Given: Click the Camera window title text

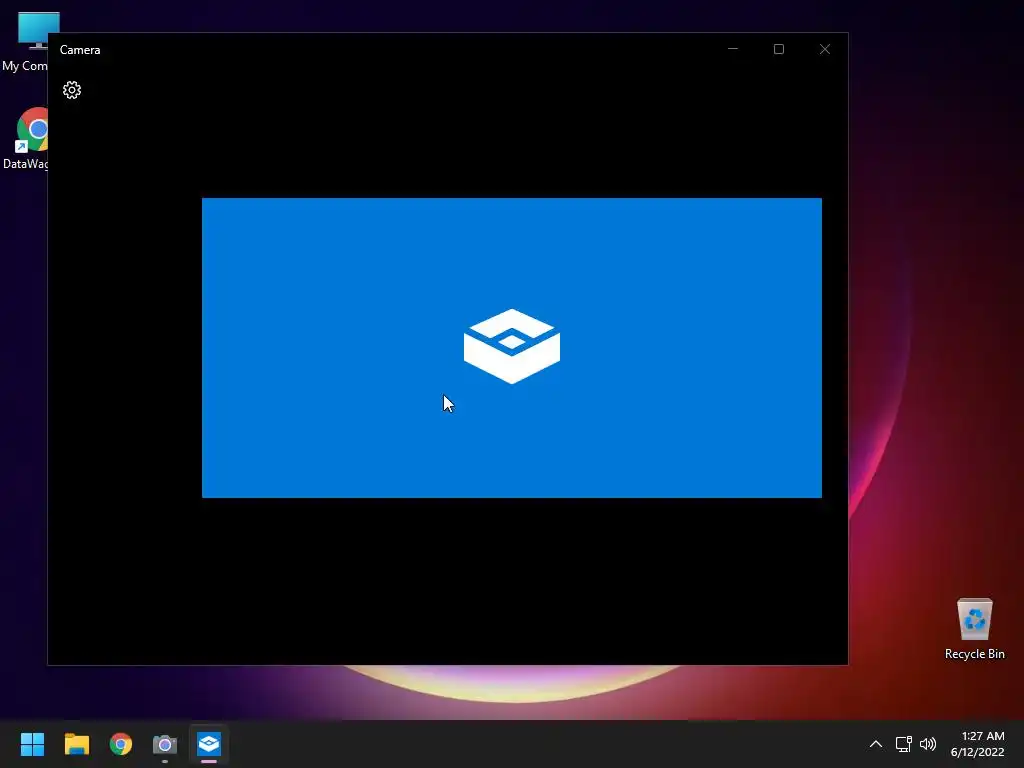Looking at the screenshot, I should 80,50.
